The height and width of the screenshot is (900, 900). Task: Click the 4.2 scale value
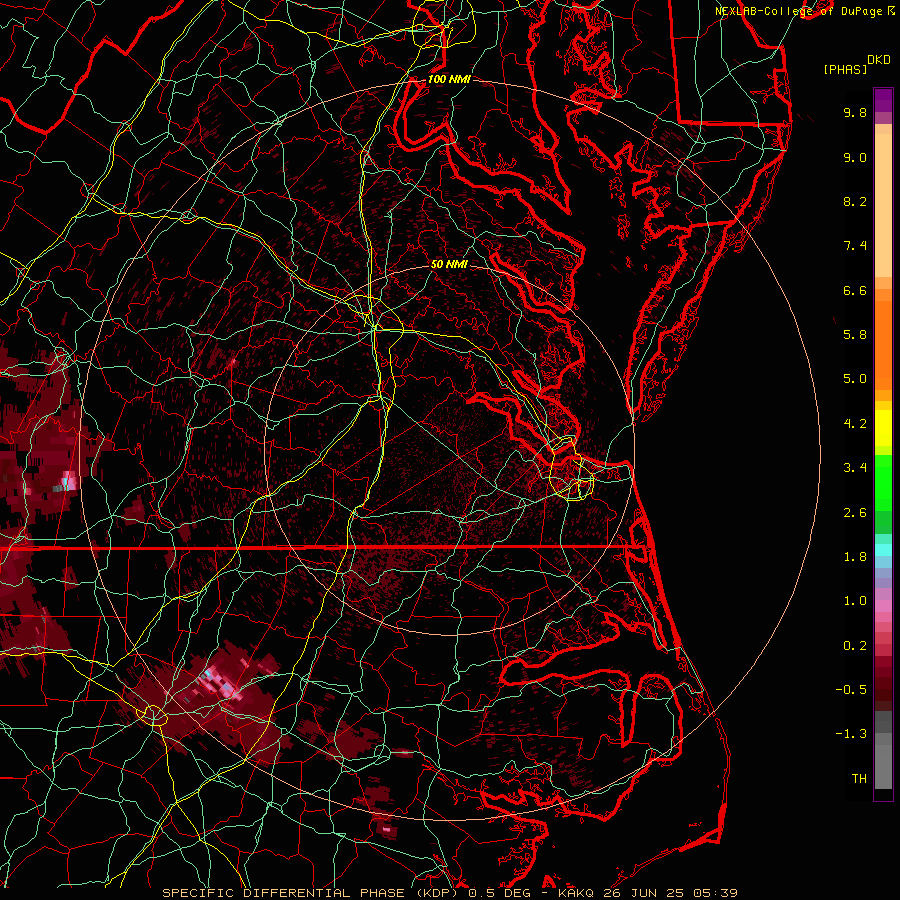point(855,424)
